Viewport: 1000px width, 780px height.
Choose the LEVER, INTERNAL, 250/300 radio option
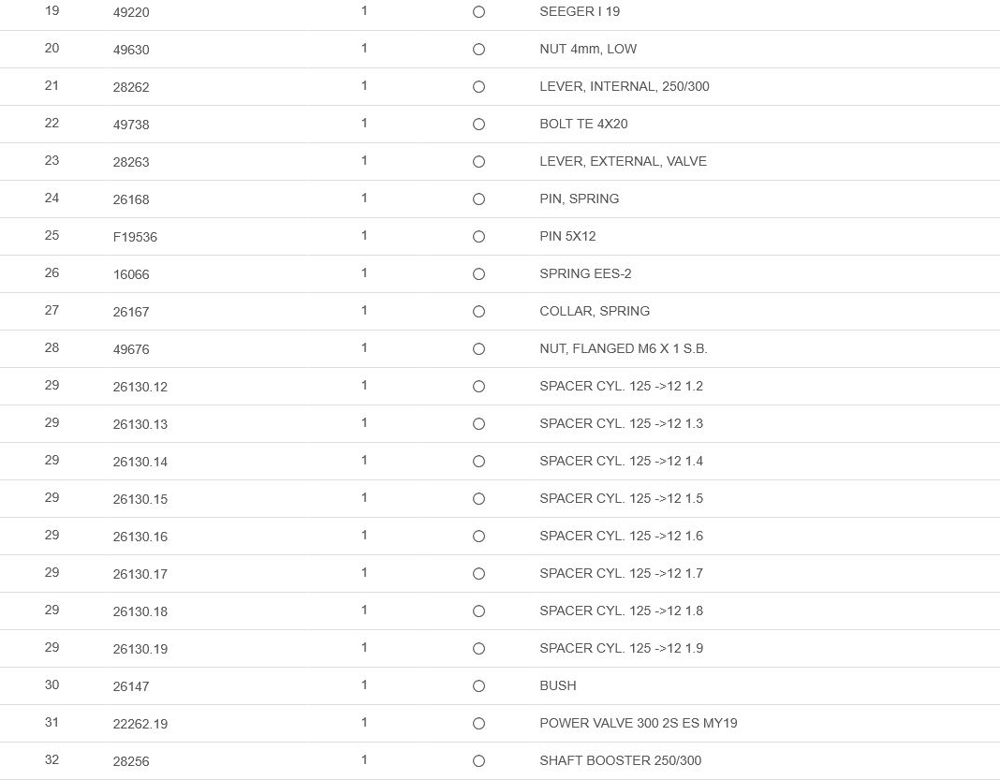tap(479, 87)
